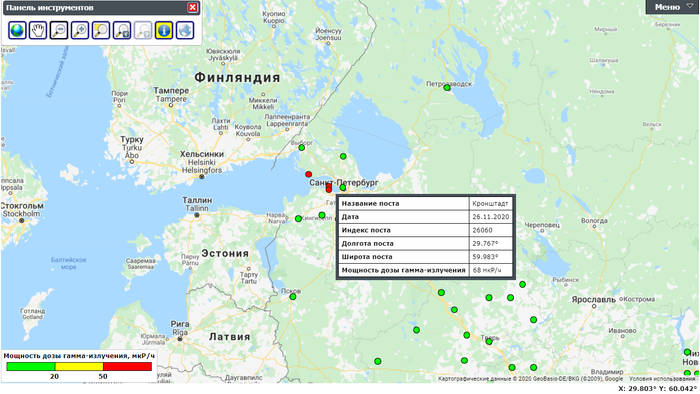Click the green marker at Выборг
Image resolution: width=700 pixels, height=394 pixels.
click(x=301, y=148)
